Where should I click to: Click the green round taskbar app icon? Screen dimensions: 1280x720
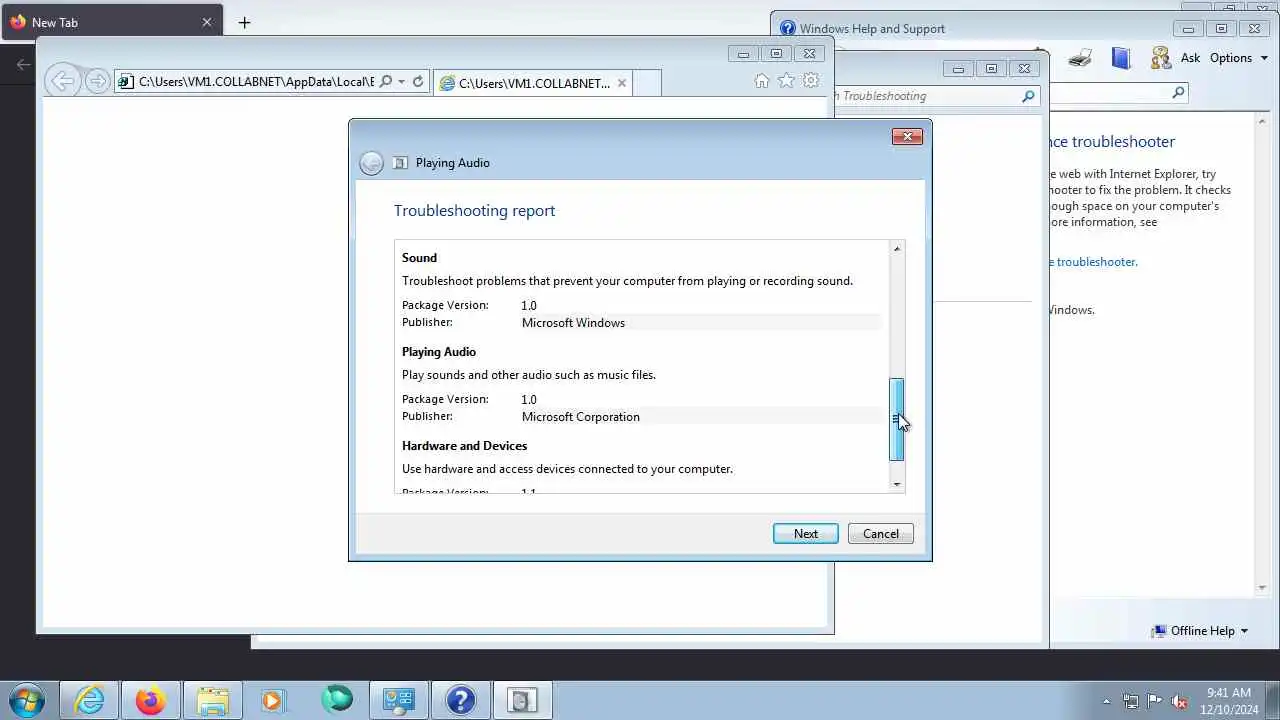pyautogui.click(x=337, y=700)
